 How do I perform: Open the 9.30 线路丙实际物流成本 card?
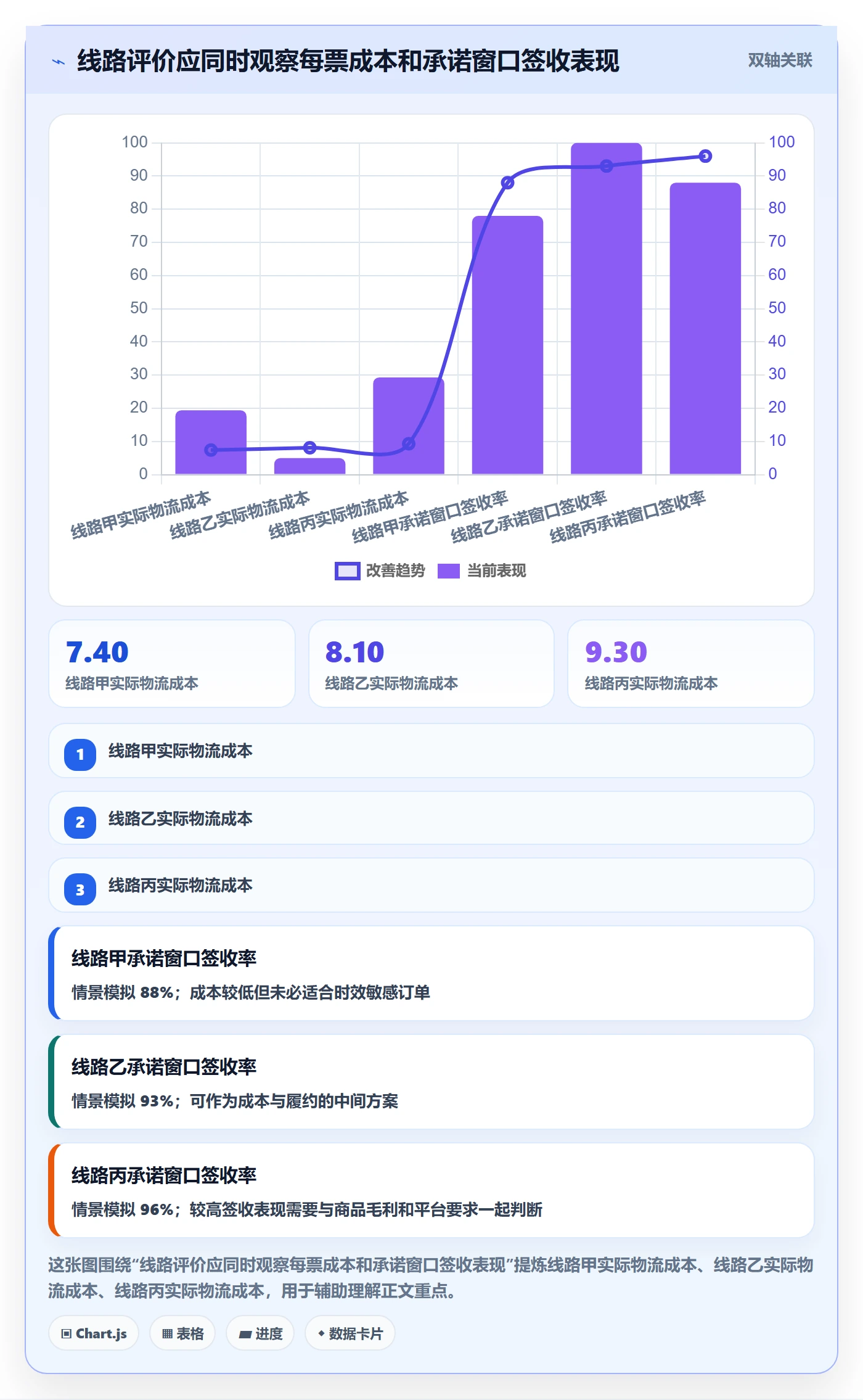[691, 664]
